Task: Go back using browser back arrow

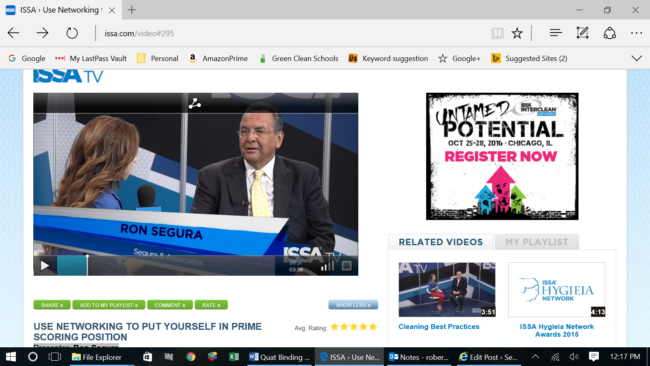Action: (x=14, y=33)
